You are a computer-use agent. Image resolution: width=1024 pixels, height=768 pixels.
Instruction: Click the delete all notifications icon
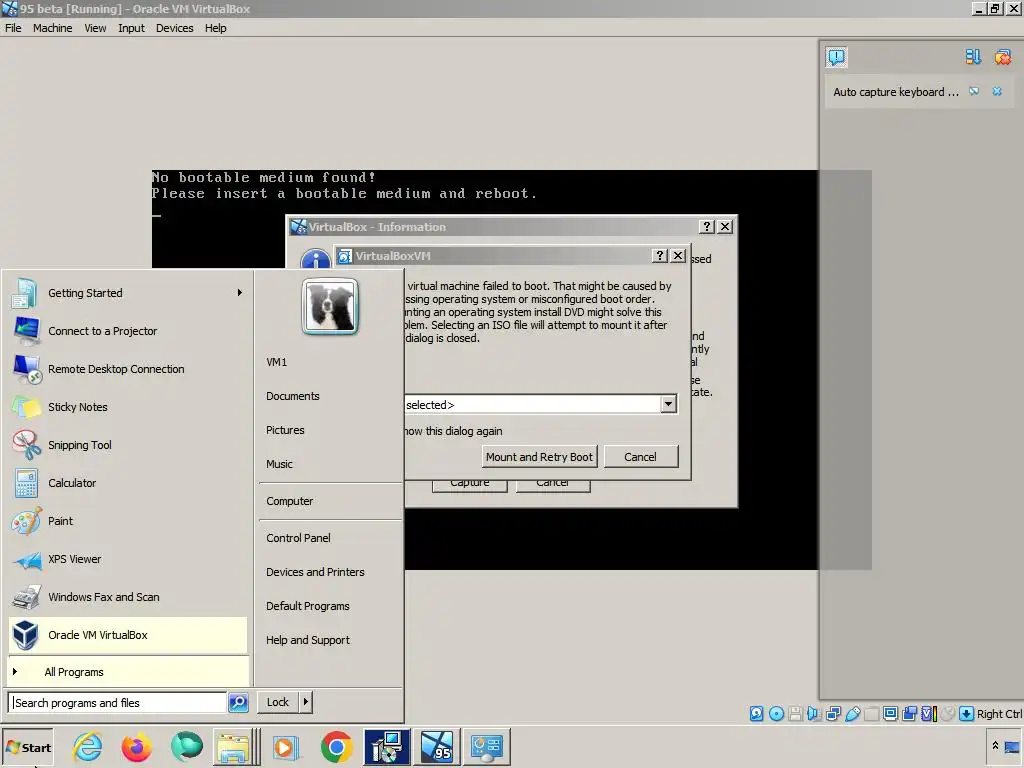coord(1002,57)
